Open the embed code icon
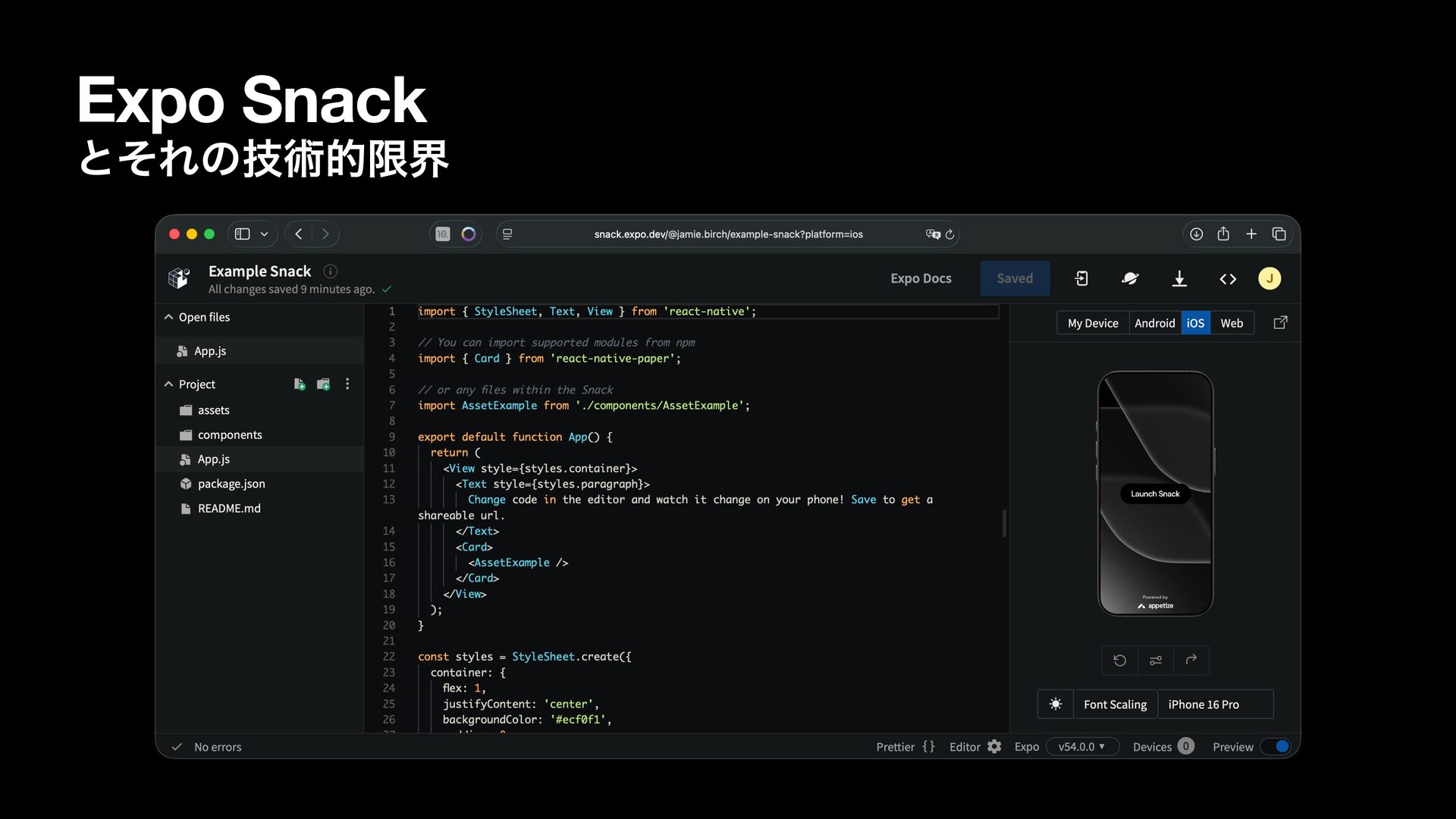The width and height of the screenshot is (1456, 819). (x=1228, y=279)
